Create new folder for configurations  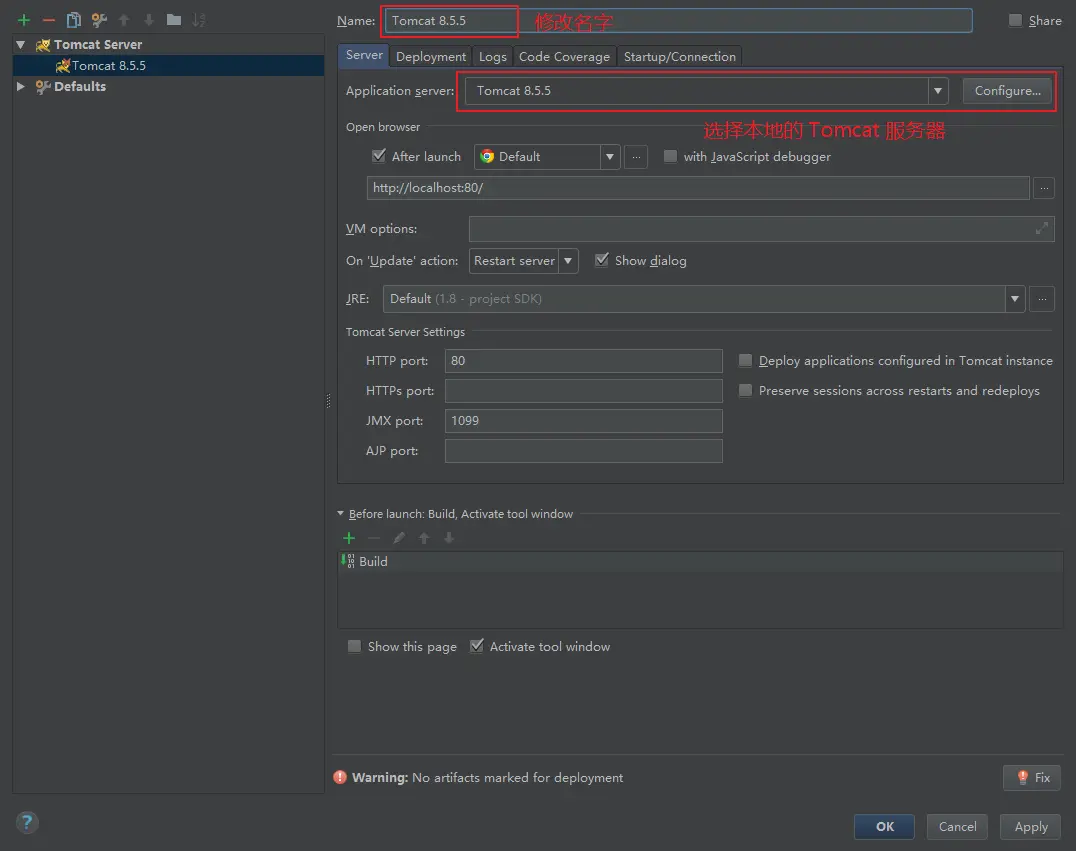tap(174, 20)
